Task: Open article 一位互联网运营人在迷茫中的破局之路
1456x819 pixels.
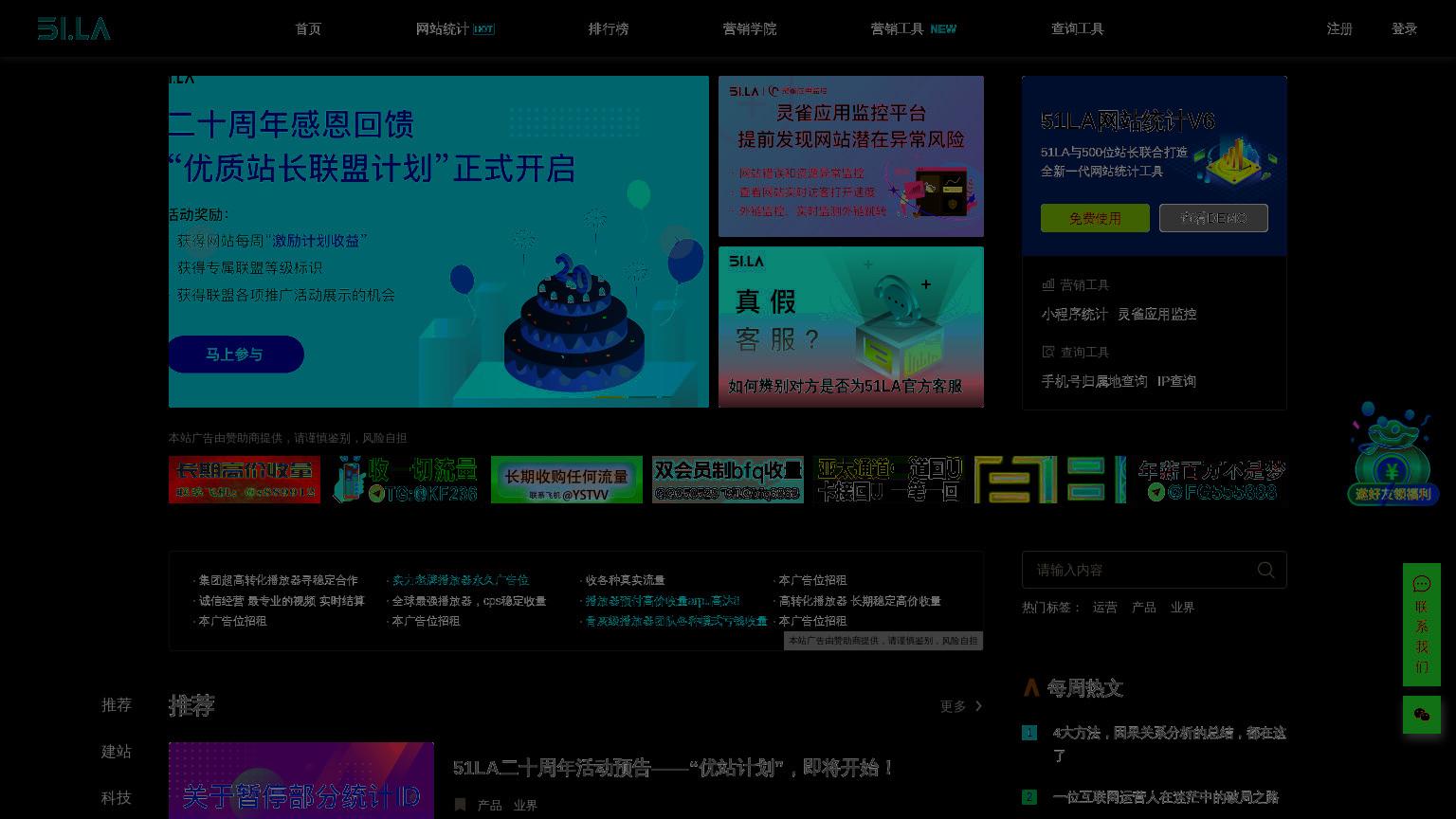Action: 1165,797
